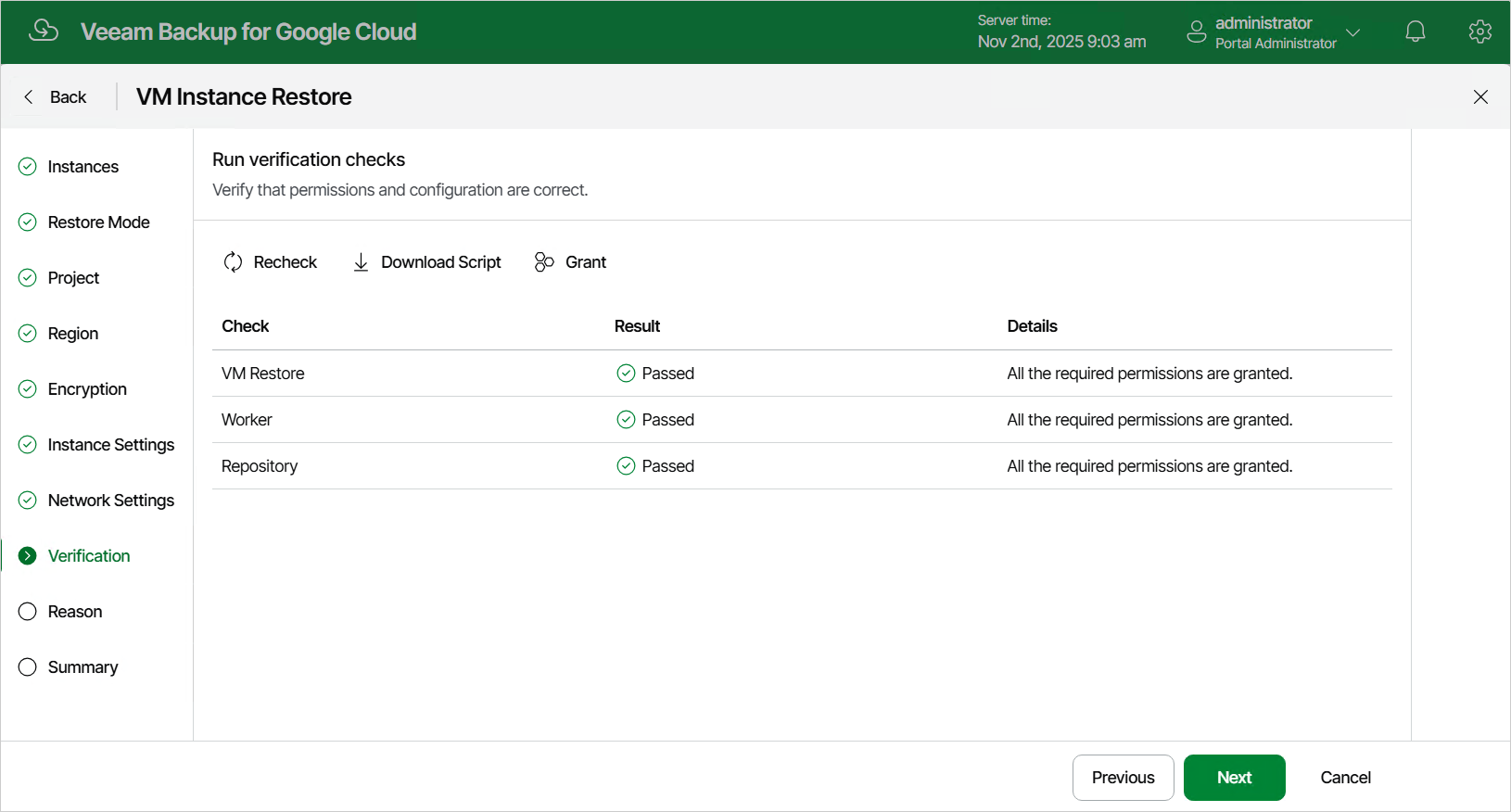Click the Grant permissions icon

tap(544, 262)
